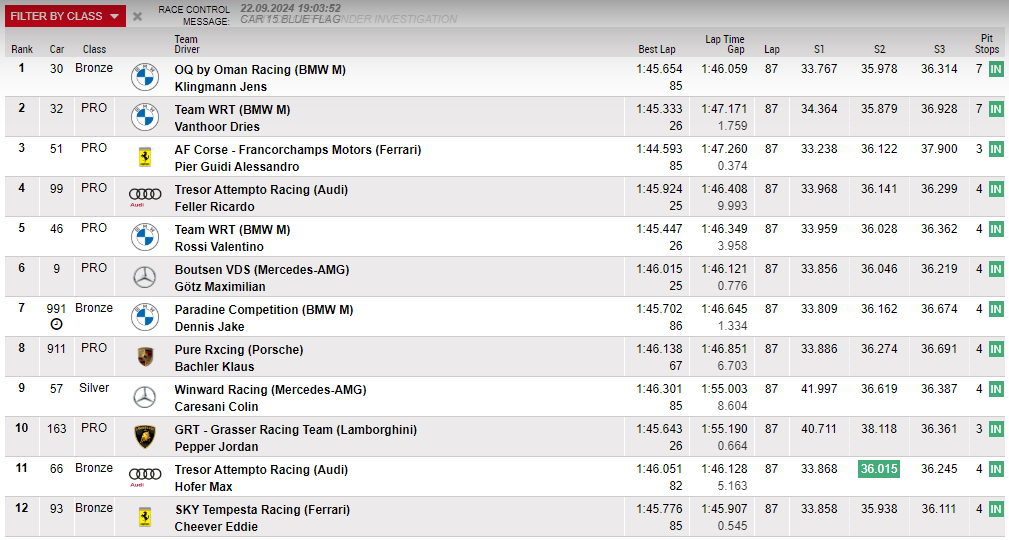Click IN pit badge for car 51
This screenshot has width=1009, height=540.
996,149
